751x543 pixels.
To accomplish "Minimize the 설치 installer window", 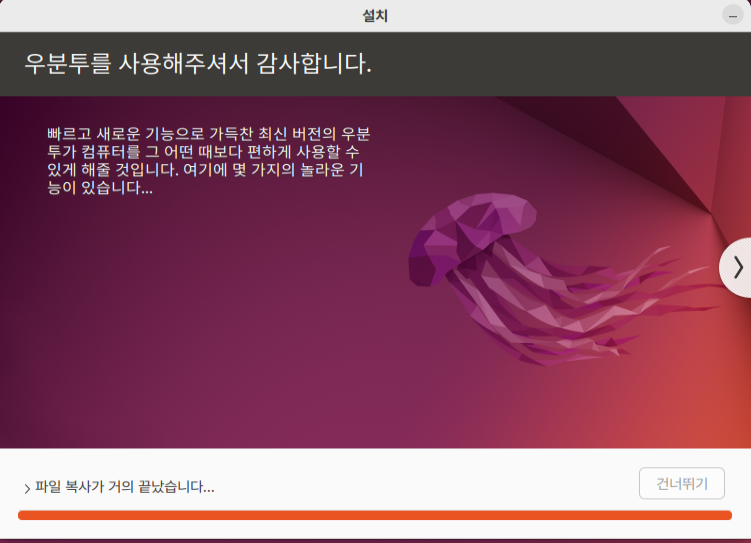I will pyautogui.click(x=732, y=16).
